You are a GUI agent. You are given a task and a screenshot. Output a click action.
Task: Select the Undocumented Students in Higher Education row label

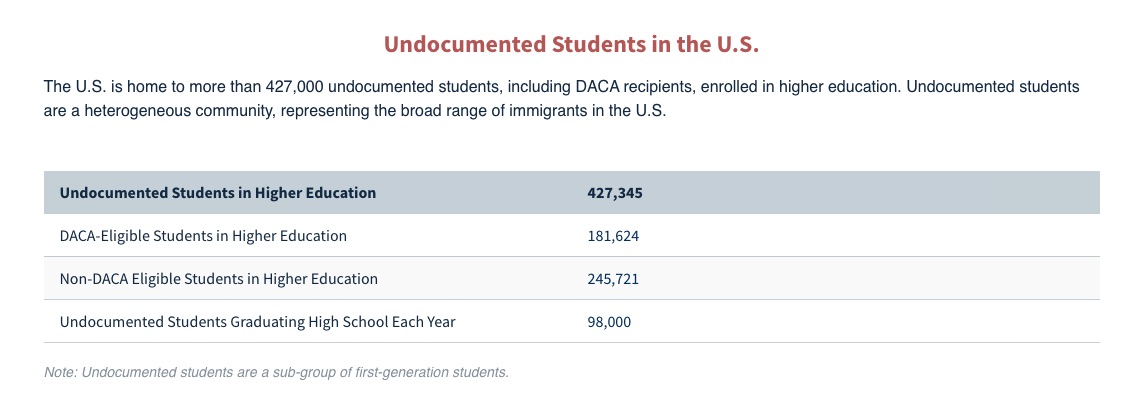(217, 193)
